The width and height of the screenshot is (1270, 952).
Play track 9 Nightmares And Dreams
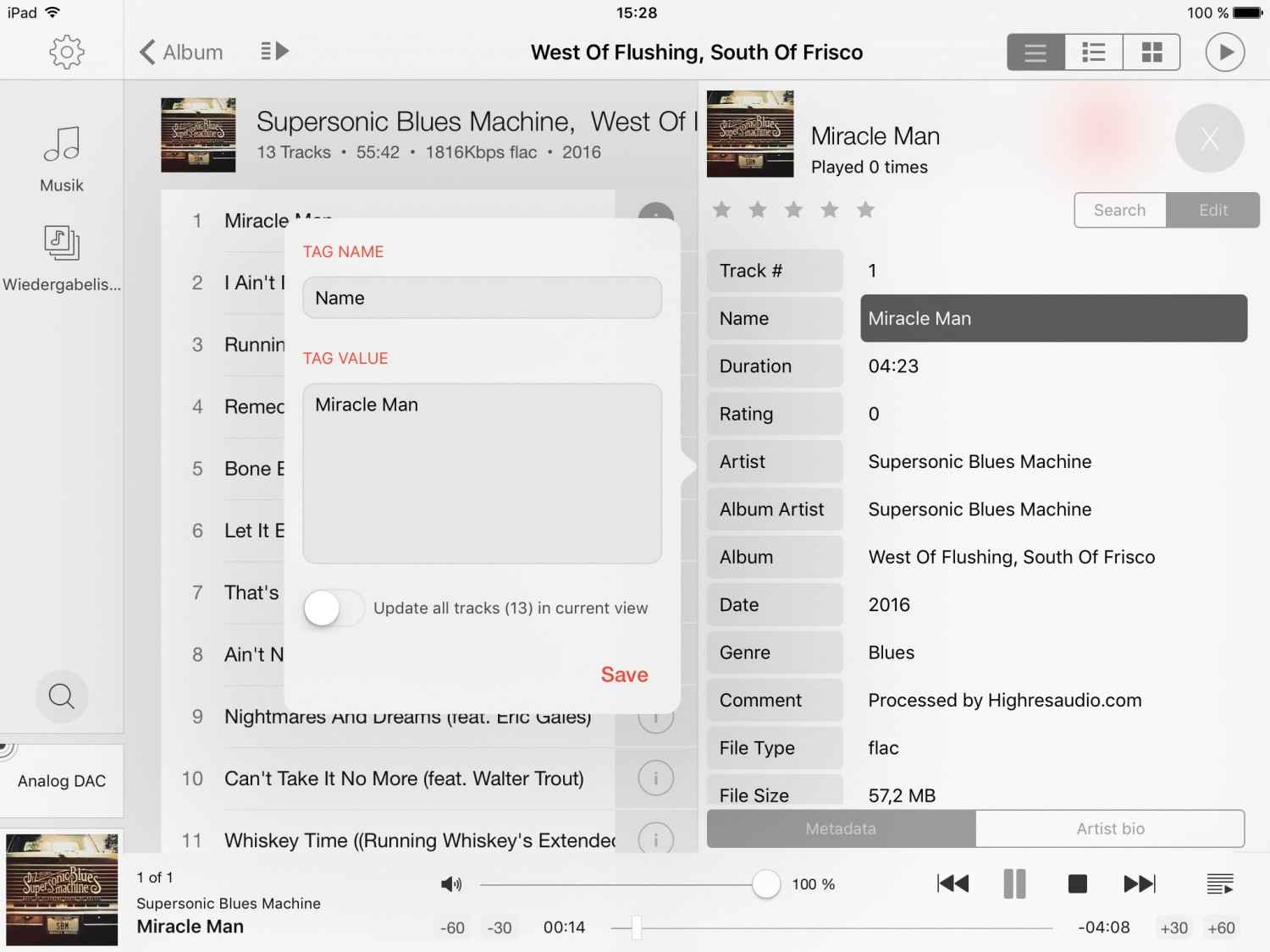pyautogui.click(x=407, y=717)
